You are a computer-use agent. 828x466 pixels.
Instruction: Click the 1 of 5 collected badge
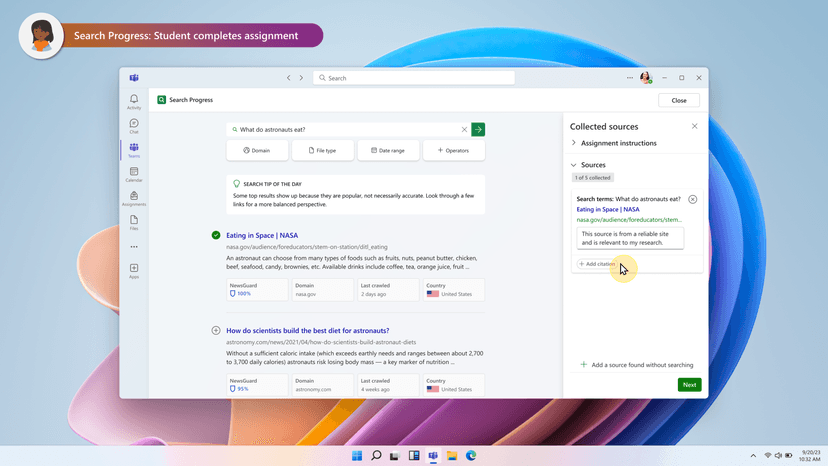coord(592,178)
